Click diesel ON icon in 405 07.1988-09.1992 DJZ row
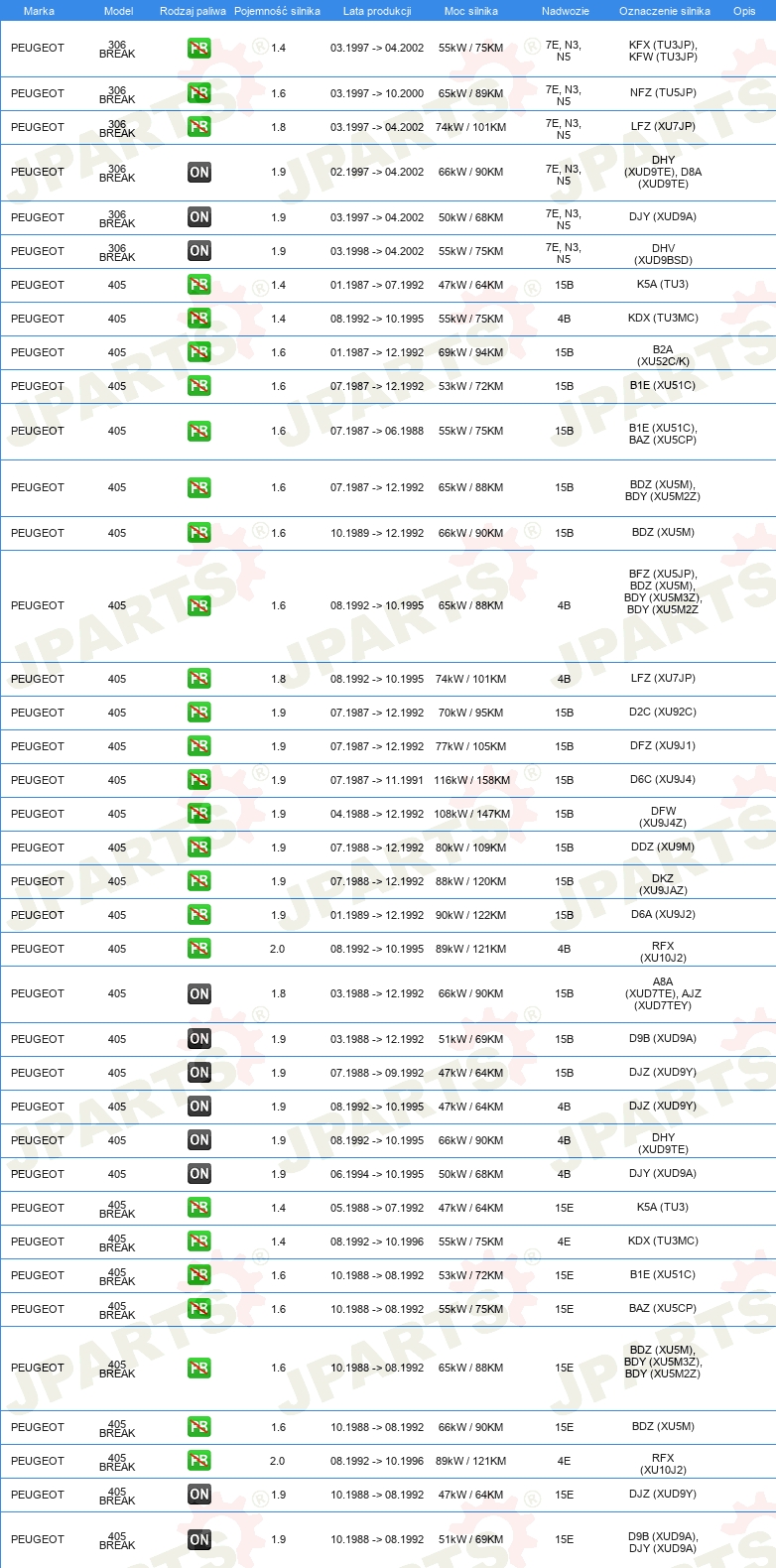Viewport: 776px width, 1568px height. coord(199,1073)
